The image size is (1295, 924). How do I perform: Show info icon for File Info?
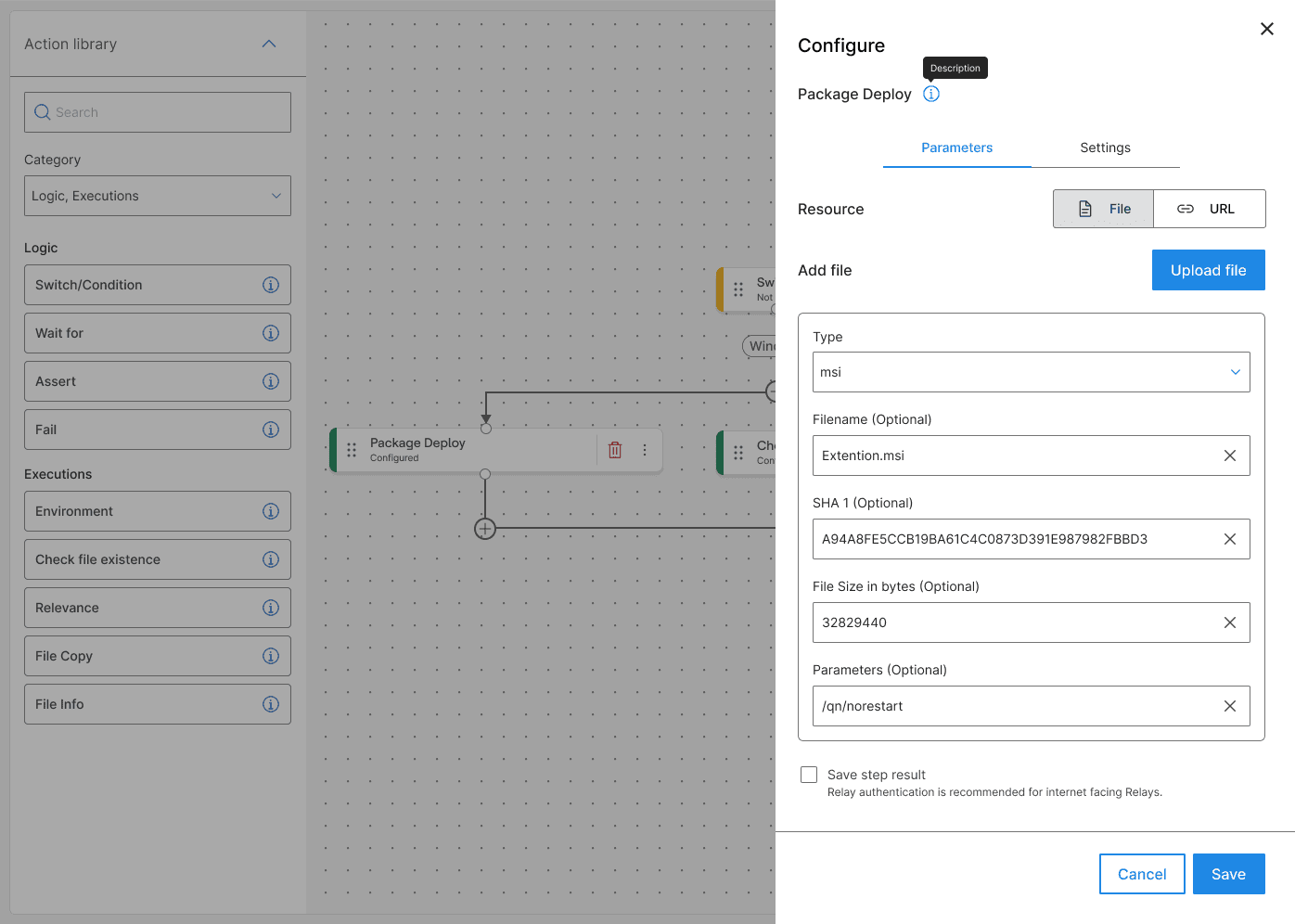tap(271, 704)
